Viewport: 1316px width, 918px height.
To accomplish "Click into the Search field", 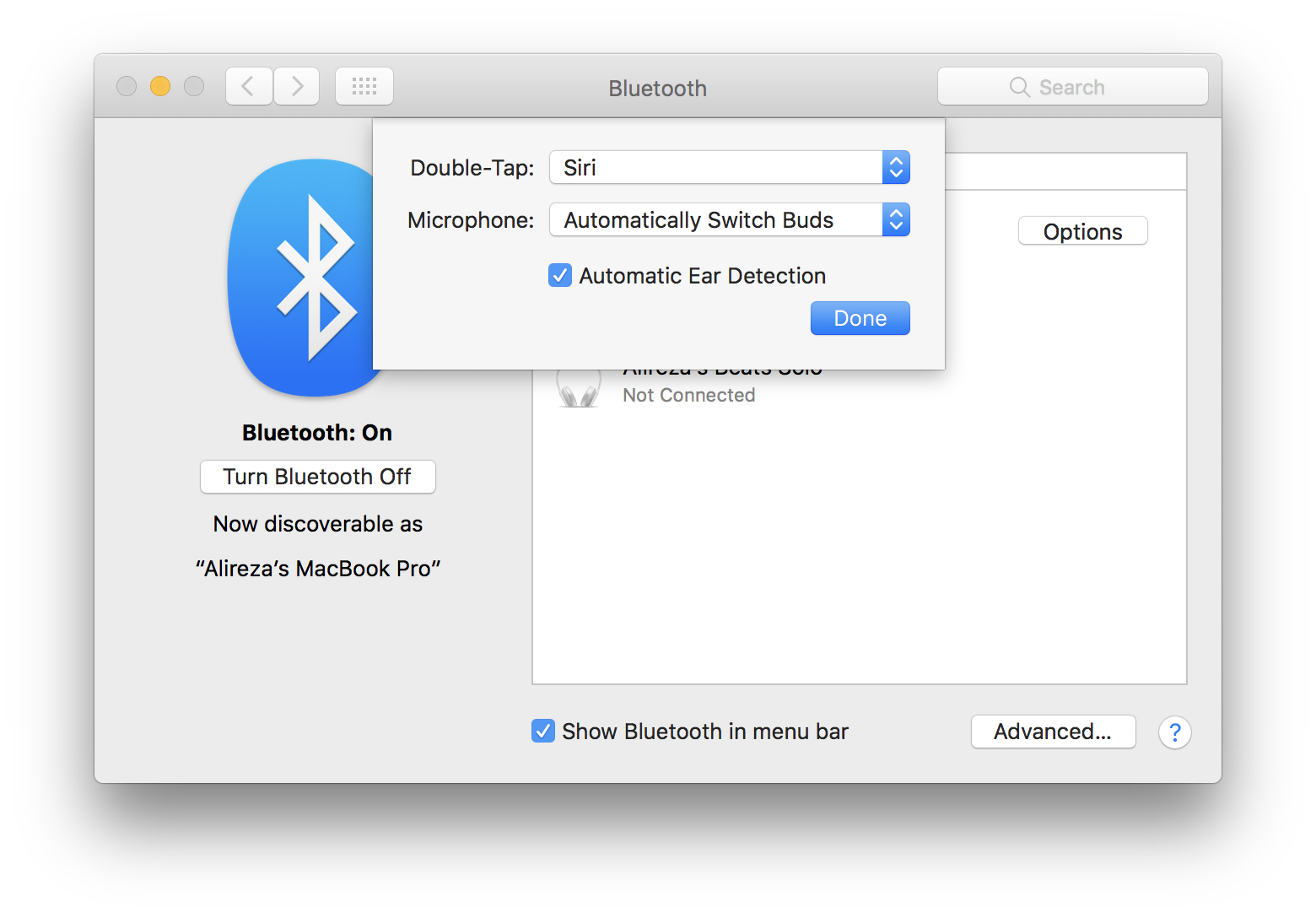I will coord(1073,86).
